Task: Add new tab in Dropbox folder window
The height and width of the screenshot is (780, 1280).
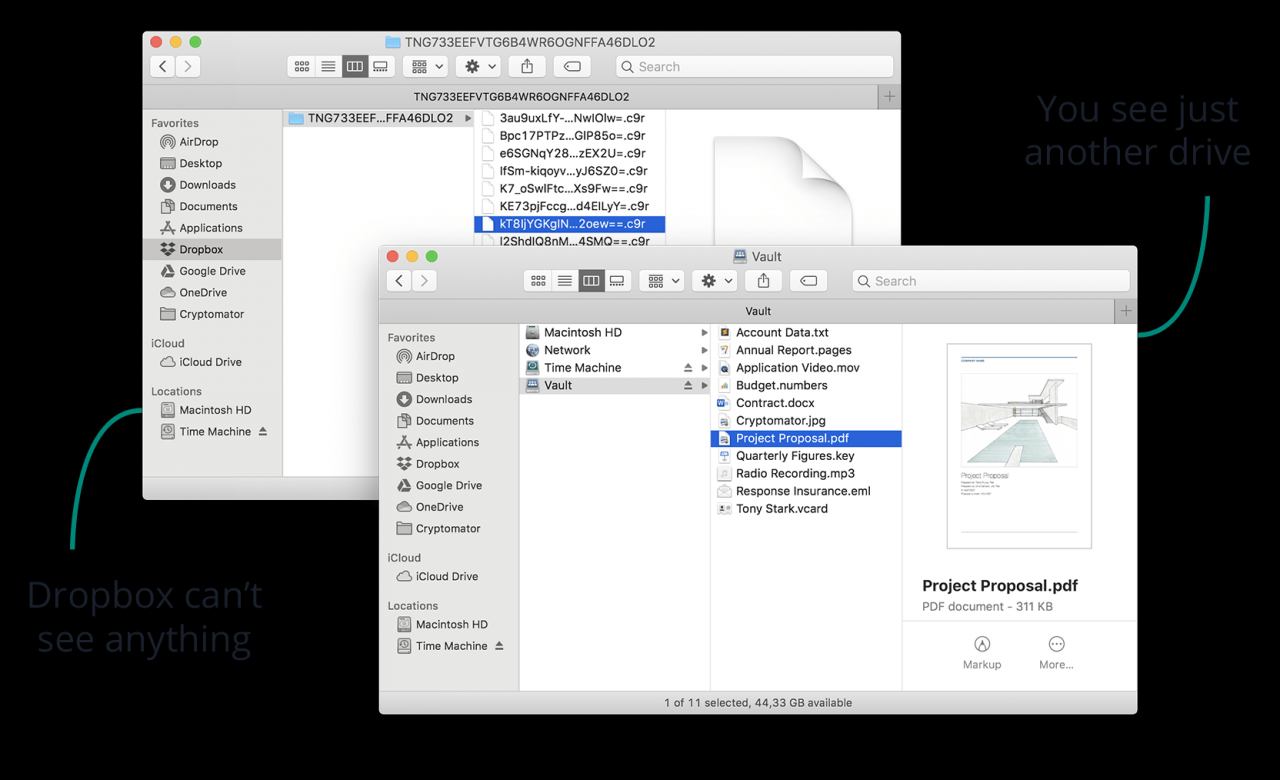Action: 889,97
